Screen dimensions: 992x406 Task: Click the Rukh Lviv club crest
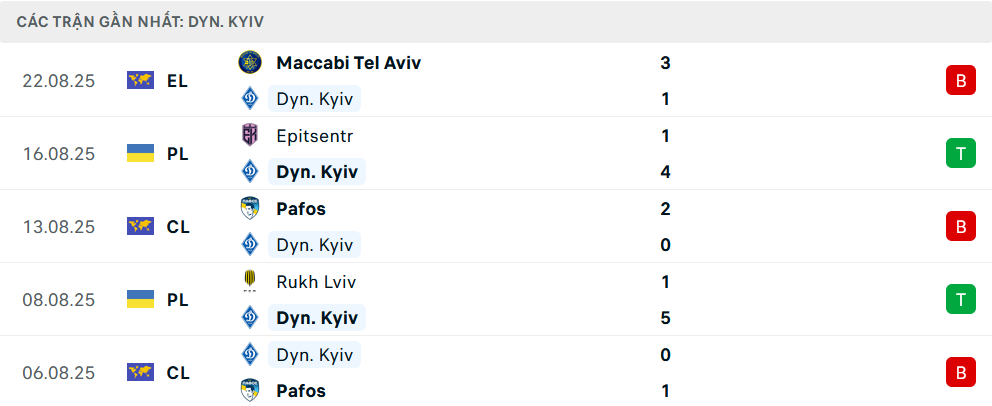249,282
